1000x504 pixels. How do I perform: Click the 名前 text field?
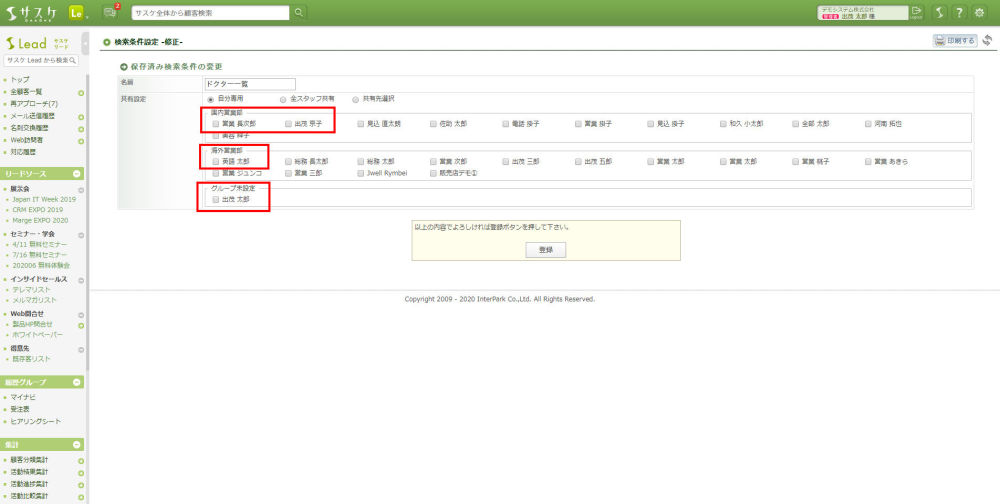pos(250,84)
